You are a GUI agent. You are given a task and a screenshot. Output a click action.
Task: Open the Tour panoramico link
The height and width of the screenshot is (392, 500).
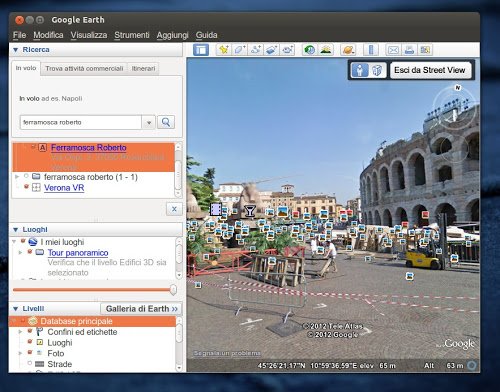78,253
